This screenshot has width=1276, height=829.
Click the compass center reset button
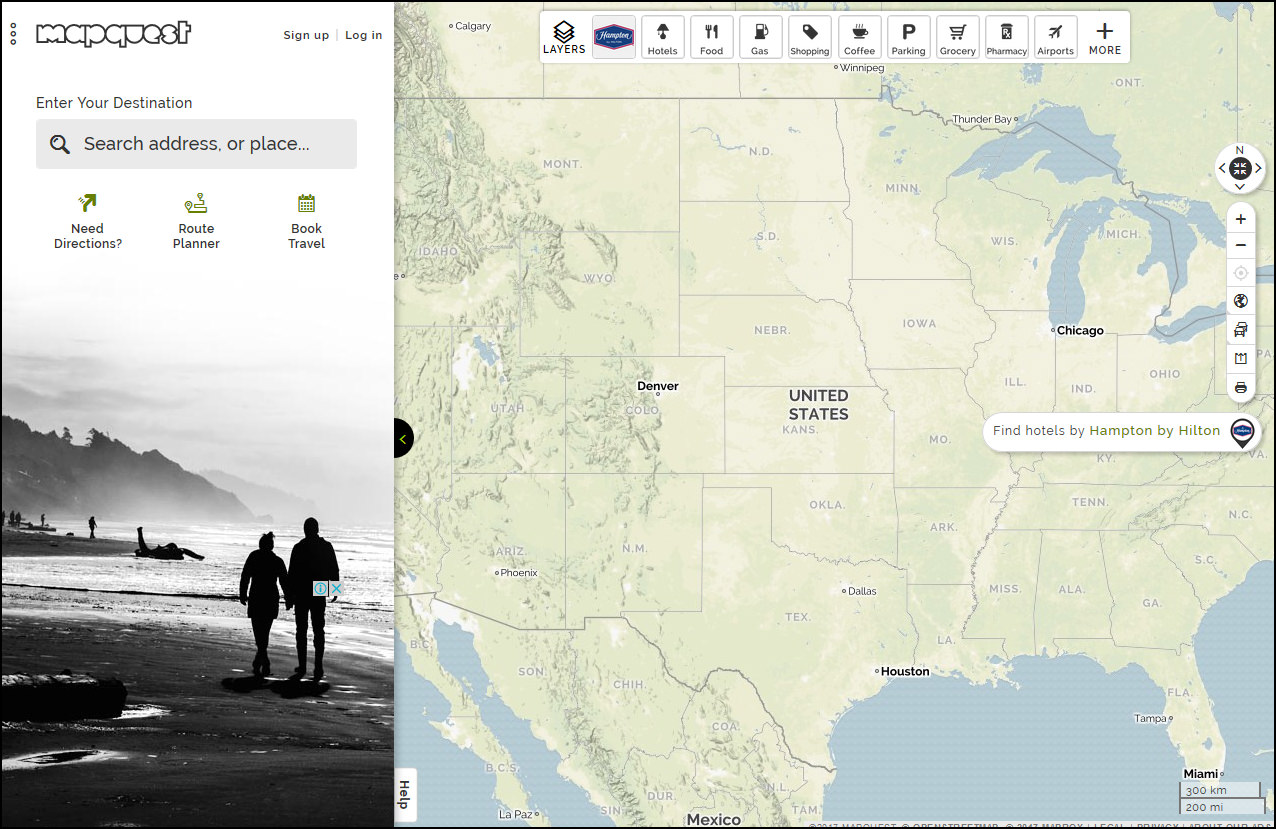click(1240, 169)
